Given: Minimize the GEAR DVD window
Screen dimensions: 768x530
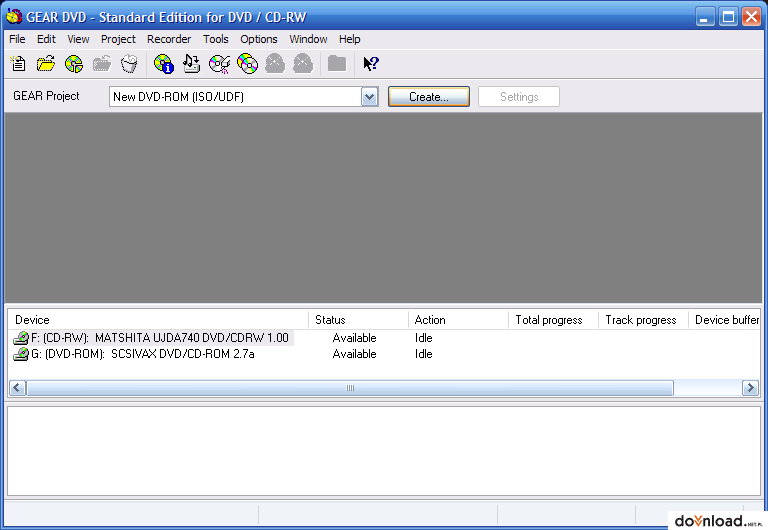Looking at the screenshot, I should click(x=705, y=17).
